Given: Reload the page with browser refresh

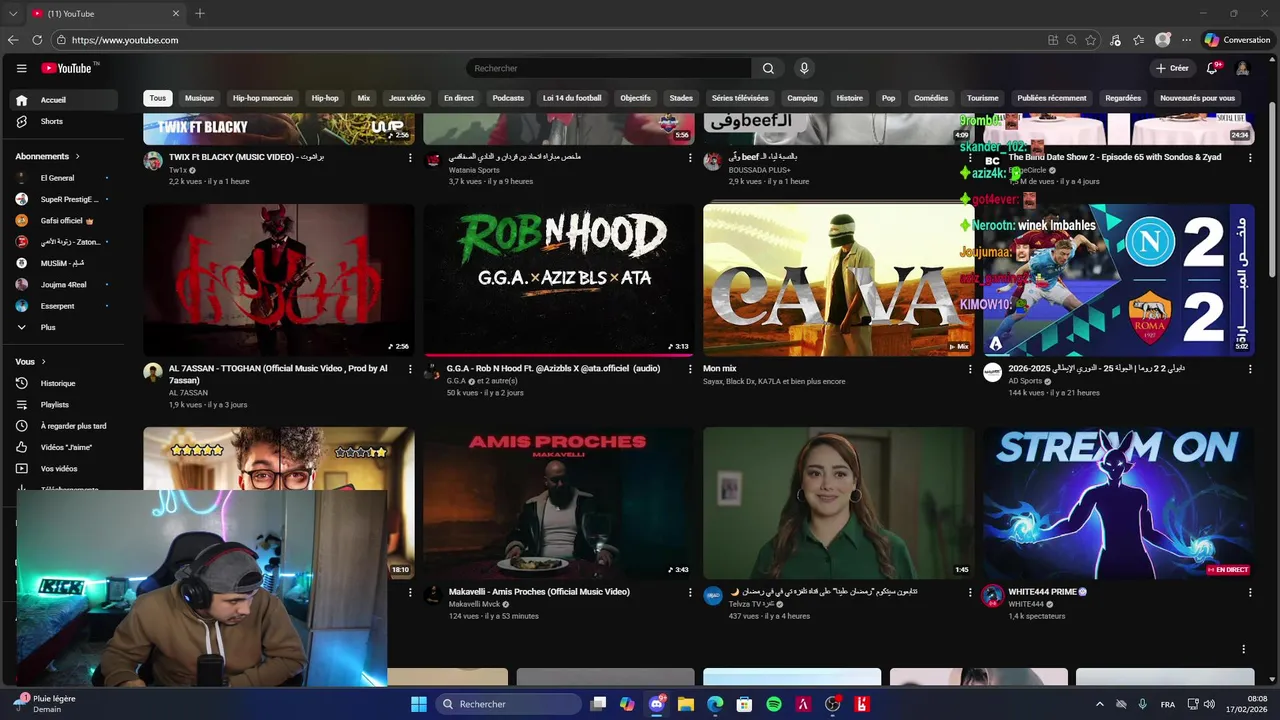Looking at the screenshot, I should (37, 40).
